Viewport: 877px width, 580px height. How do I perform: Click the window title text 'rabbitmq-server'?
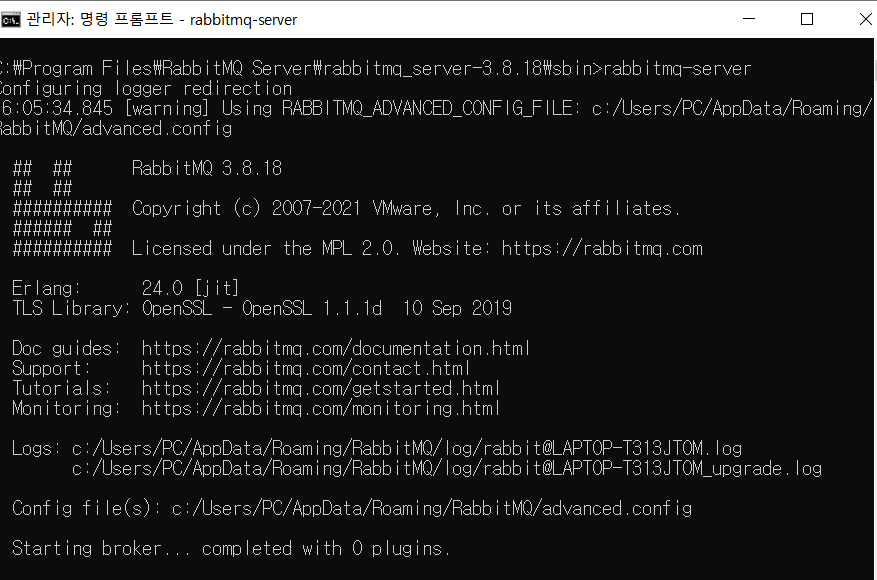243,20
